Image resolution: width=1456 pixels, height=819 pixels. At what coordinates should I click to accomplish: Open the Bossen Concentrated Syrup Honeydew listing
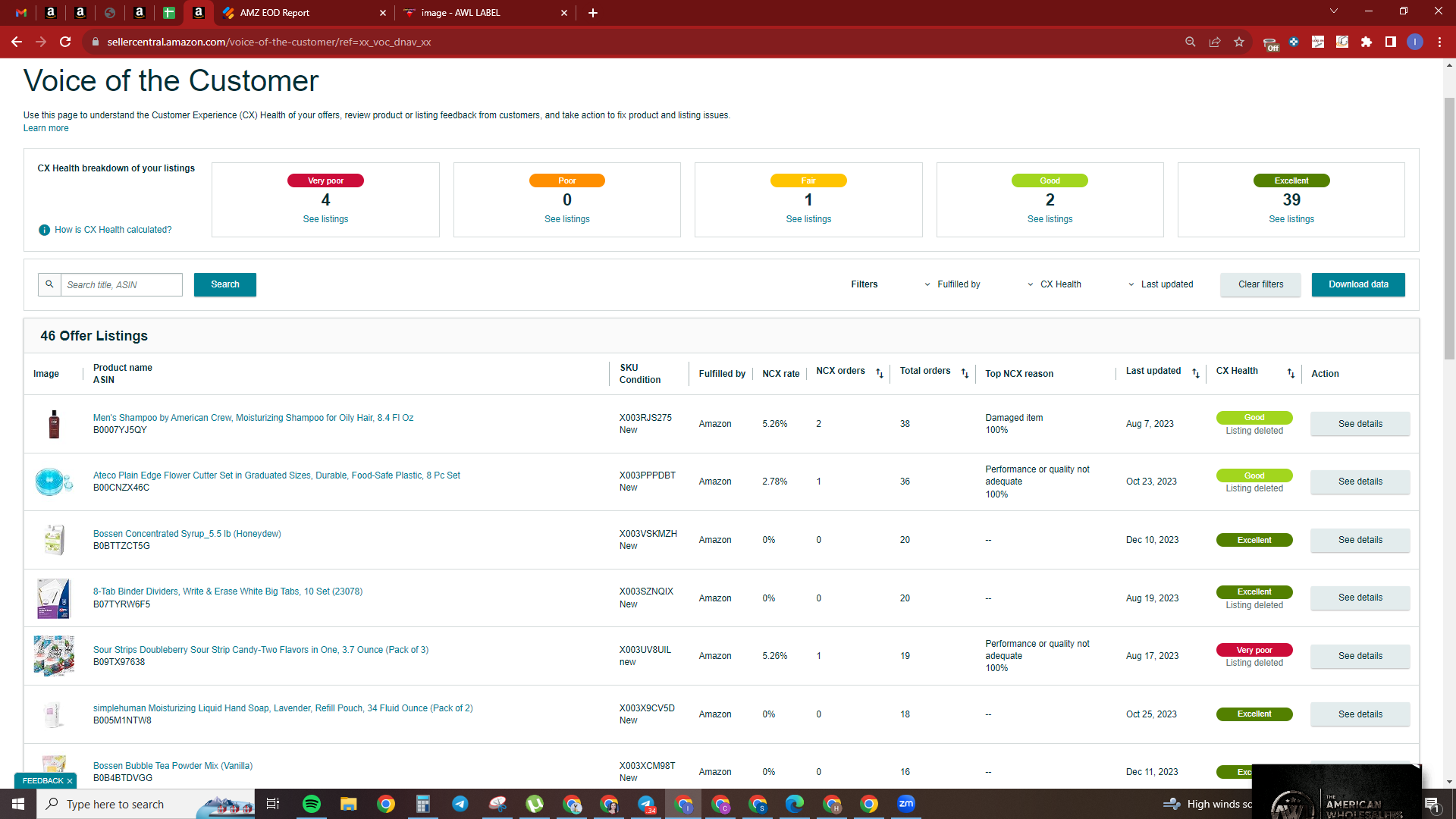187,534
